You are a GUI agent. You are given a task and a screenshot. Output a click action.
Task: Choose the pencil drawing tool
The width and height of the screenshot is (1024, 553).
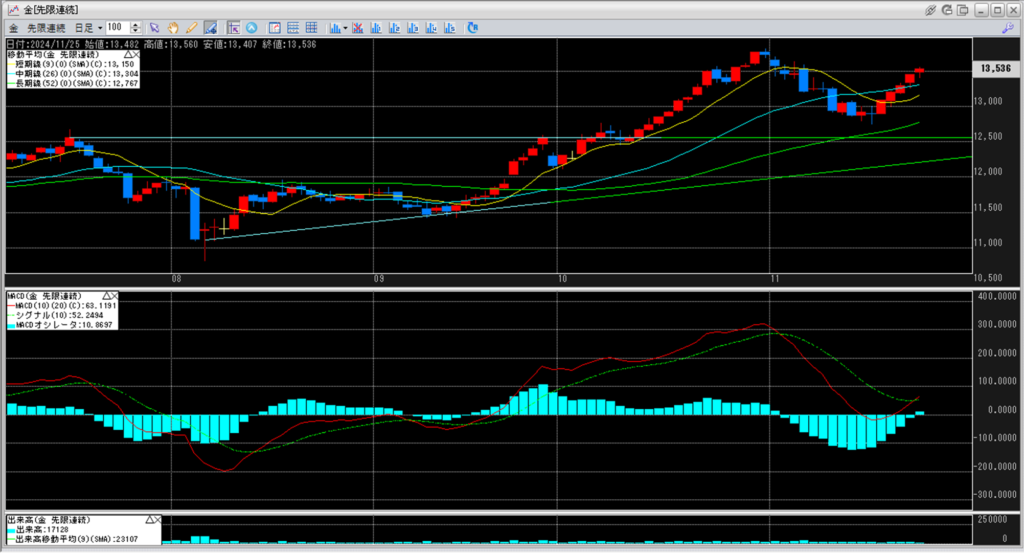click(x=191, y=27)
